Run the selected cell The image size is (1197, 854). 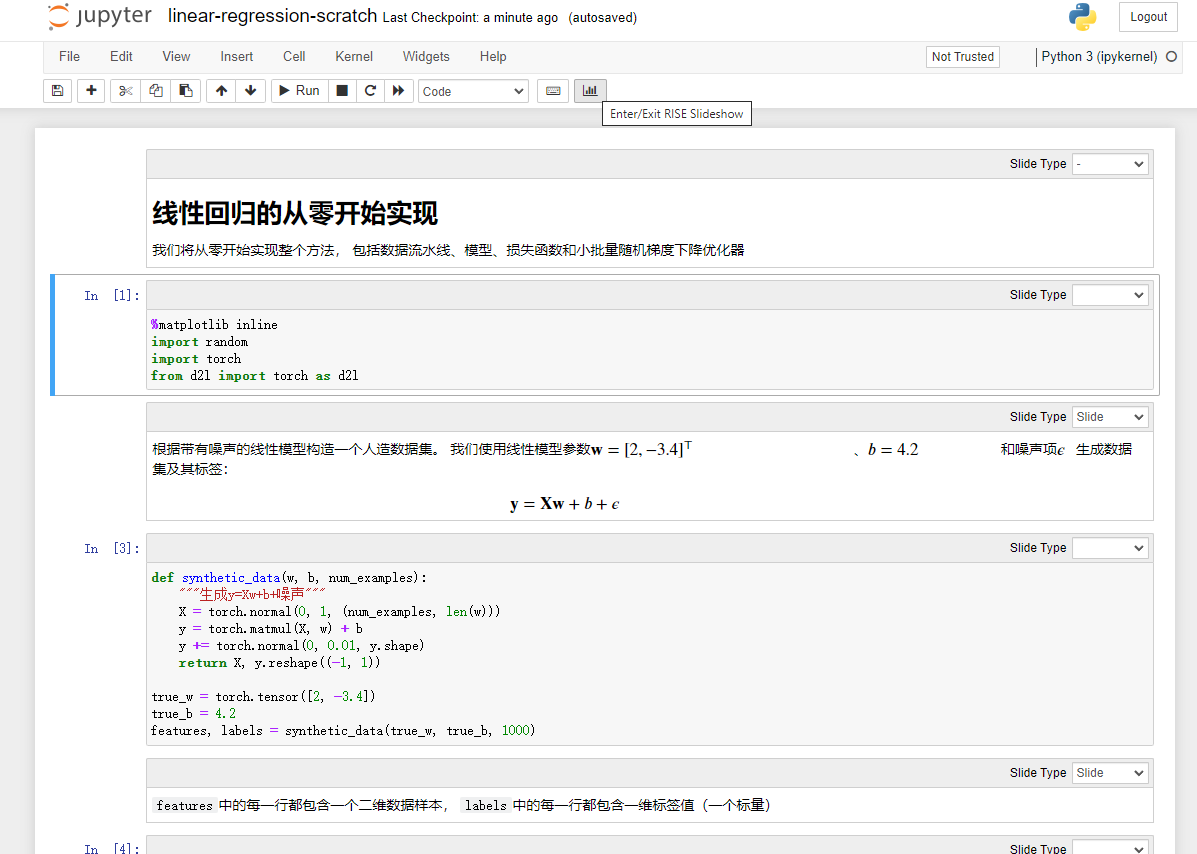tap(299, 91)
